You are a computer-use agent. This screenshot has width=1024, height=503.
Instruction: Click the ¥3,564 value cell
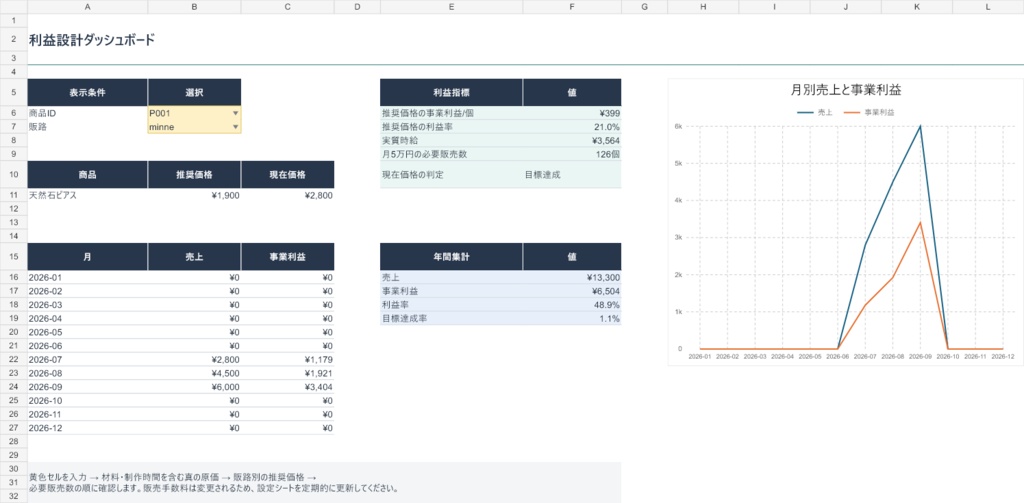coord(572,140)
